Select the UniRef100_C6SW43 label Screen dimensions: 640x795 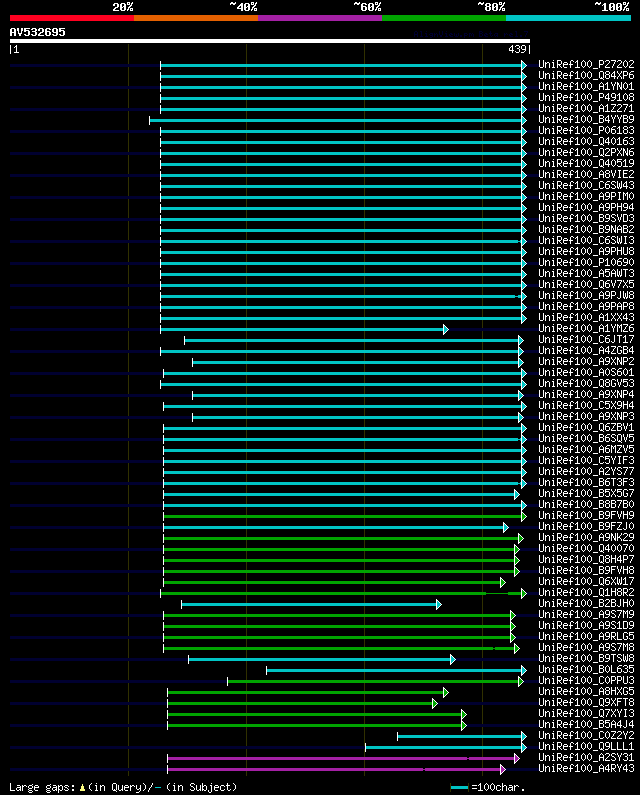click(586, 186)
